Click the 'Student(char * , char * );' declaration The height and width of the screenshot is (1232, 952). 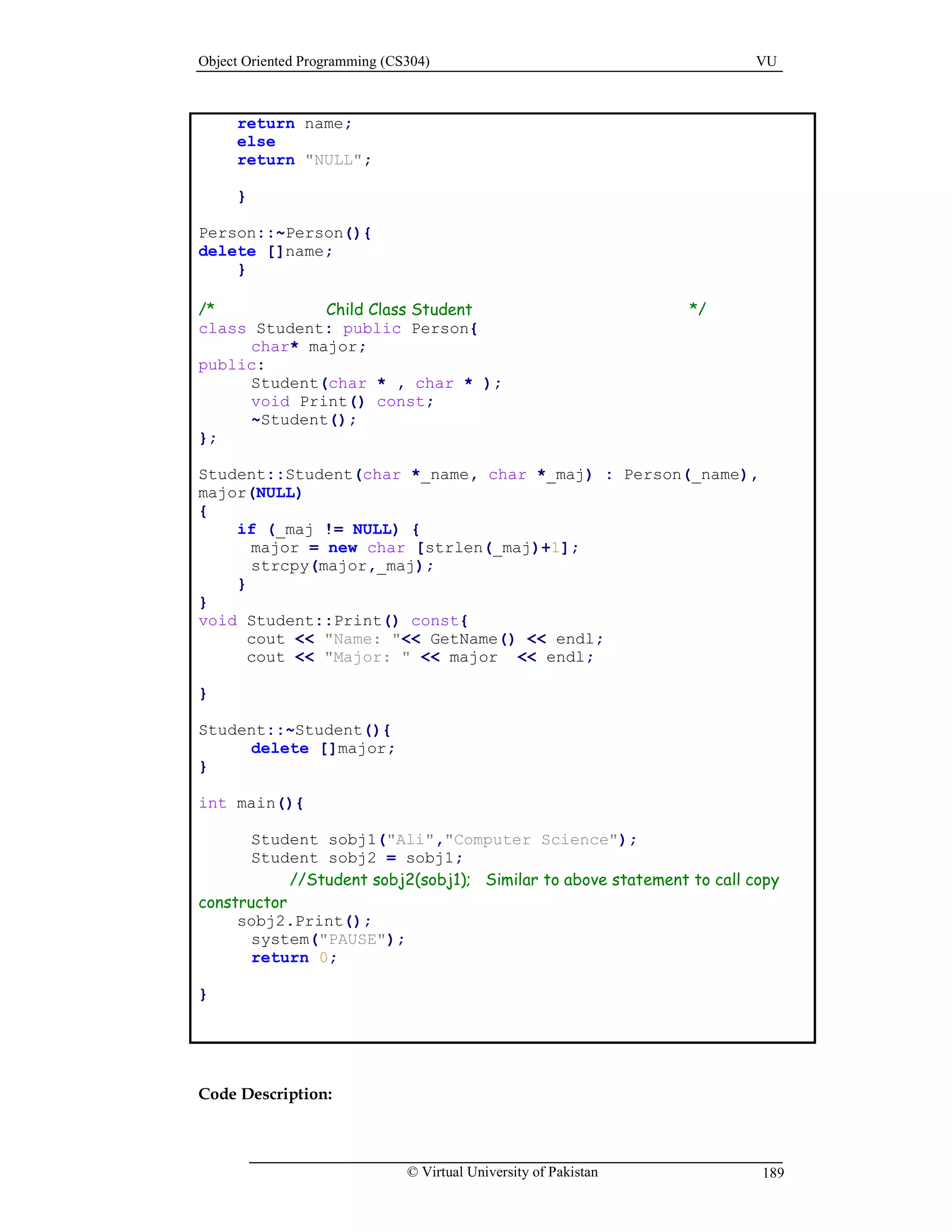376,384
